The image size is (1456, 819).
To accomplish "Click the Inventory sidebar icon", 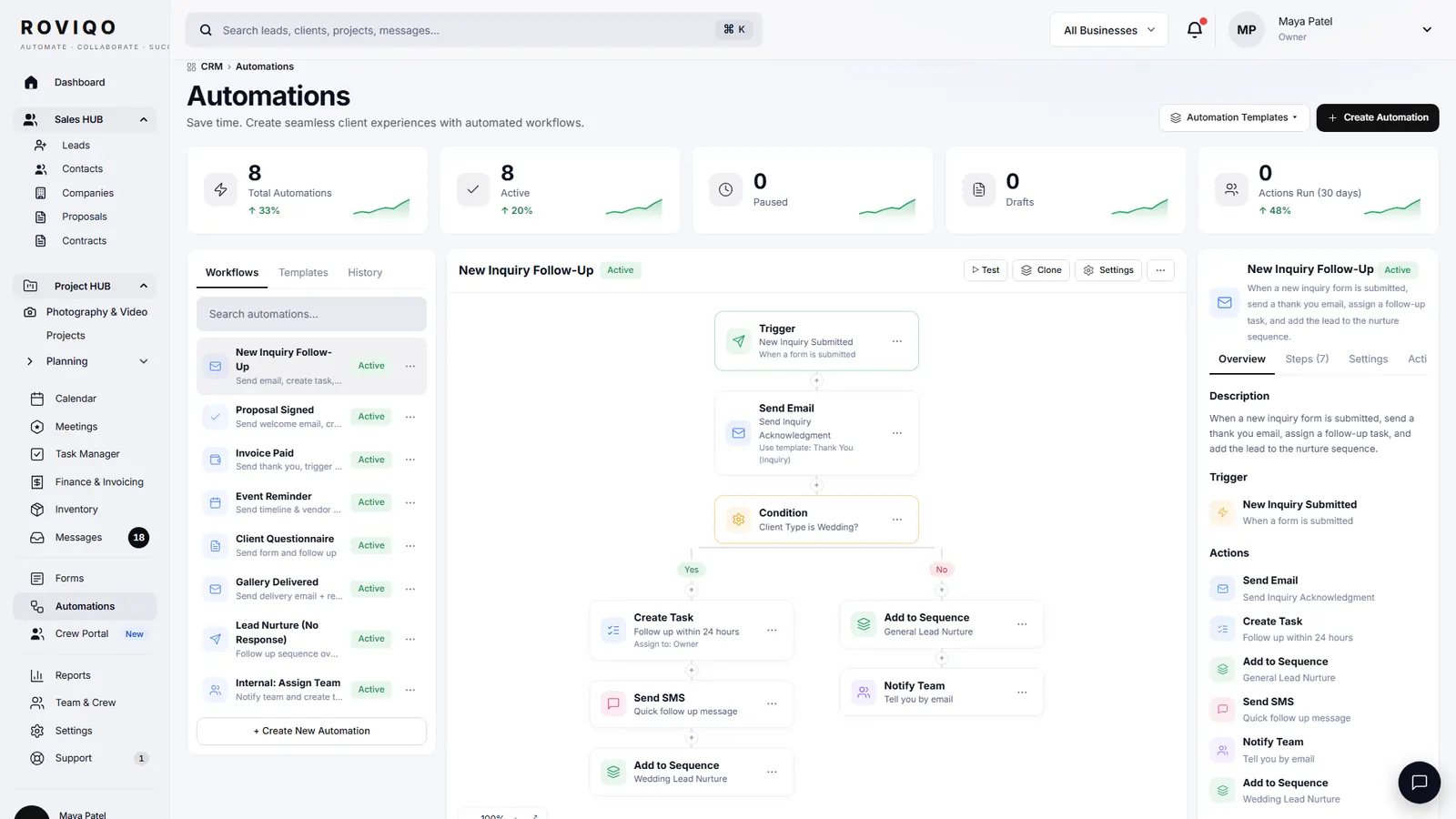I will pyautogui.click(x=37, y=510).
